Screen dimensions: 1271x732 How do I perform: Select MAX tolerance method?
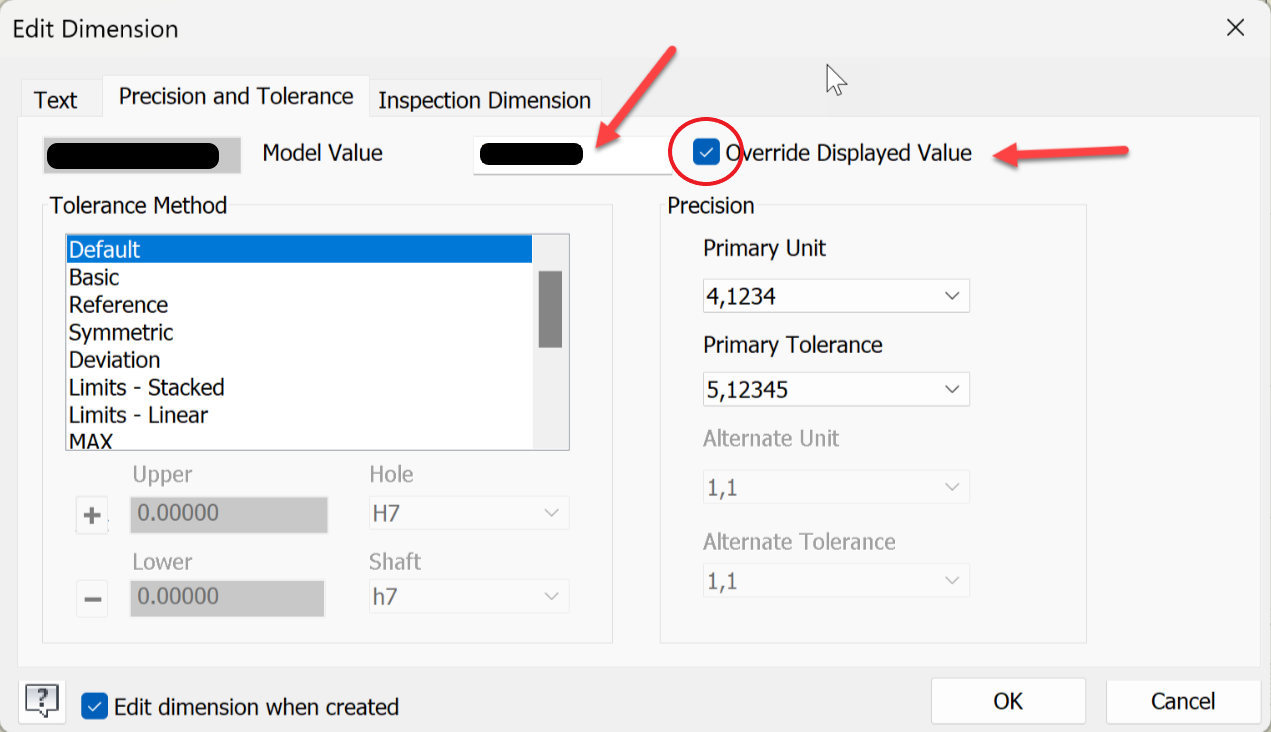299,440
